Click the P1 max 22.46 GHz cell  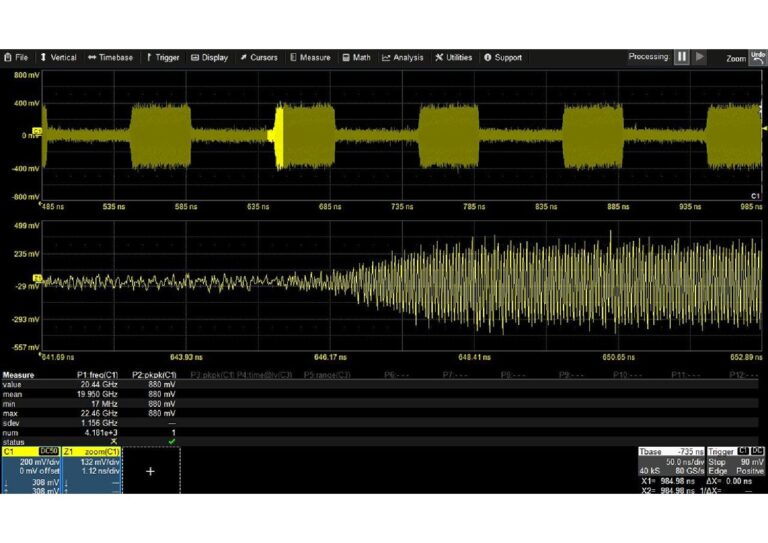click(x=99, y=413)
